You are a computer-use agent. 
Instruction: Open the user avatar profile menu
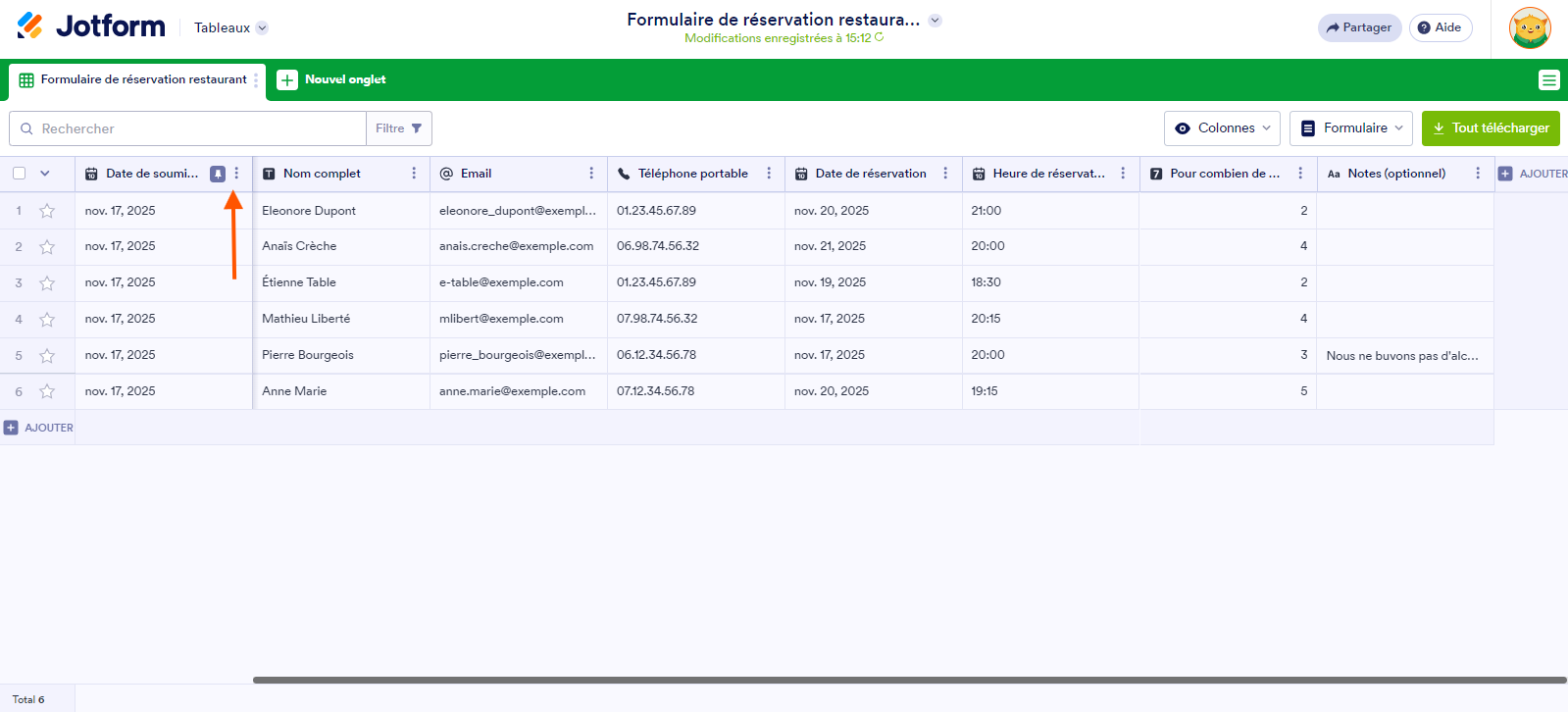click(x=1530, y=27)
